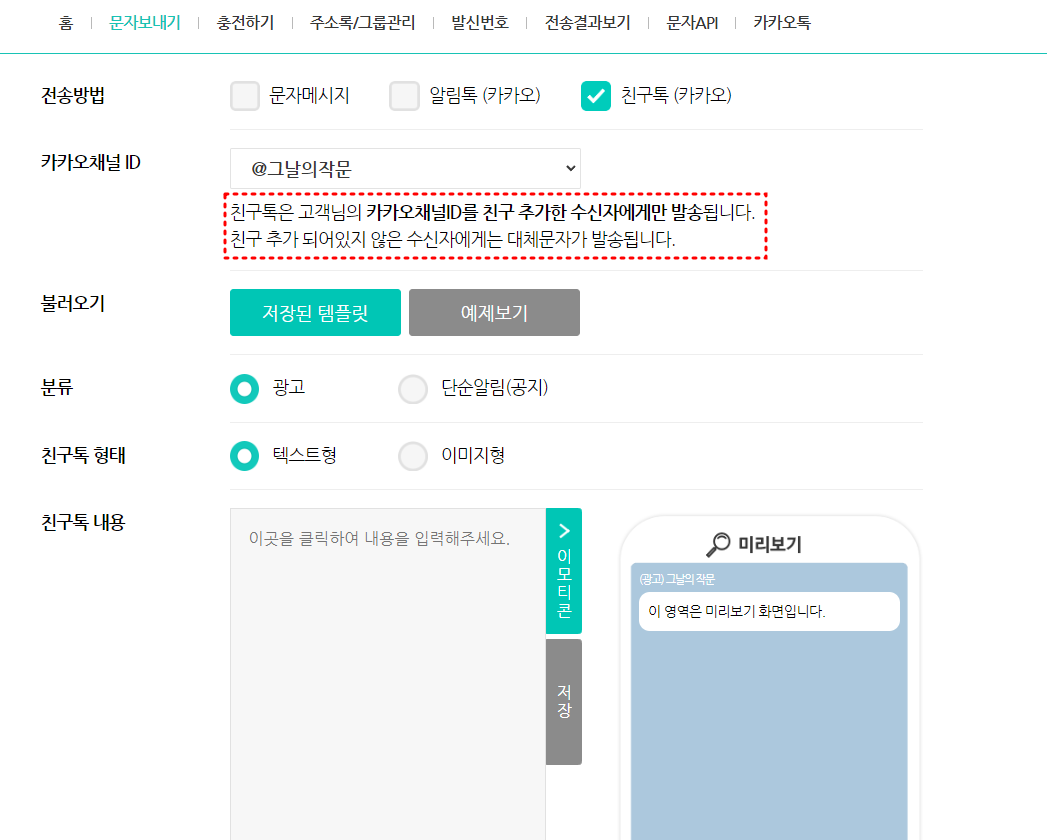Screen dimensions: 1047x840
Task: Click the 미리보기 magnifier icon
Action: 718,544
